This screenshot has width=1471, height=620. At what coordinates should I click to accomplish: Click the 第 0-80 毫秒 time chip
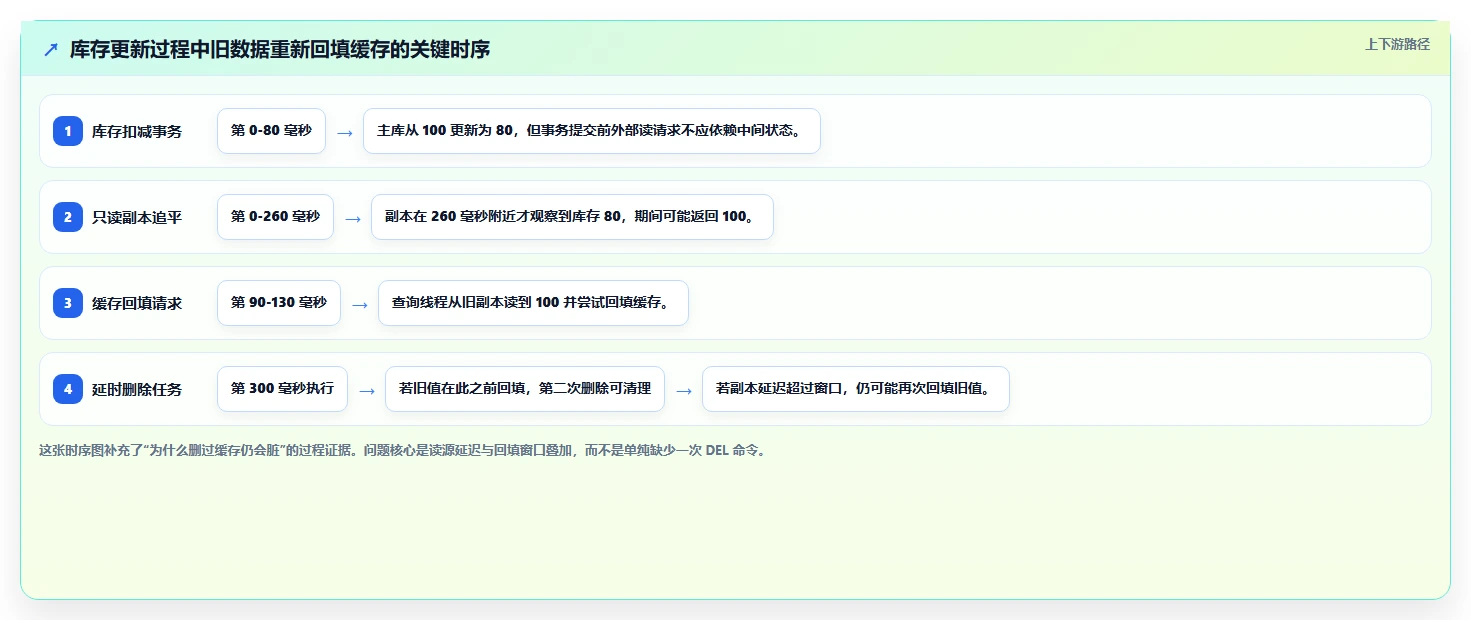coord(271,131)
